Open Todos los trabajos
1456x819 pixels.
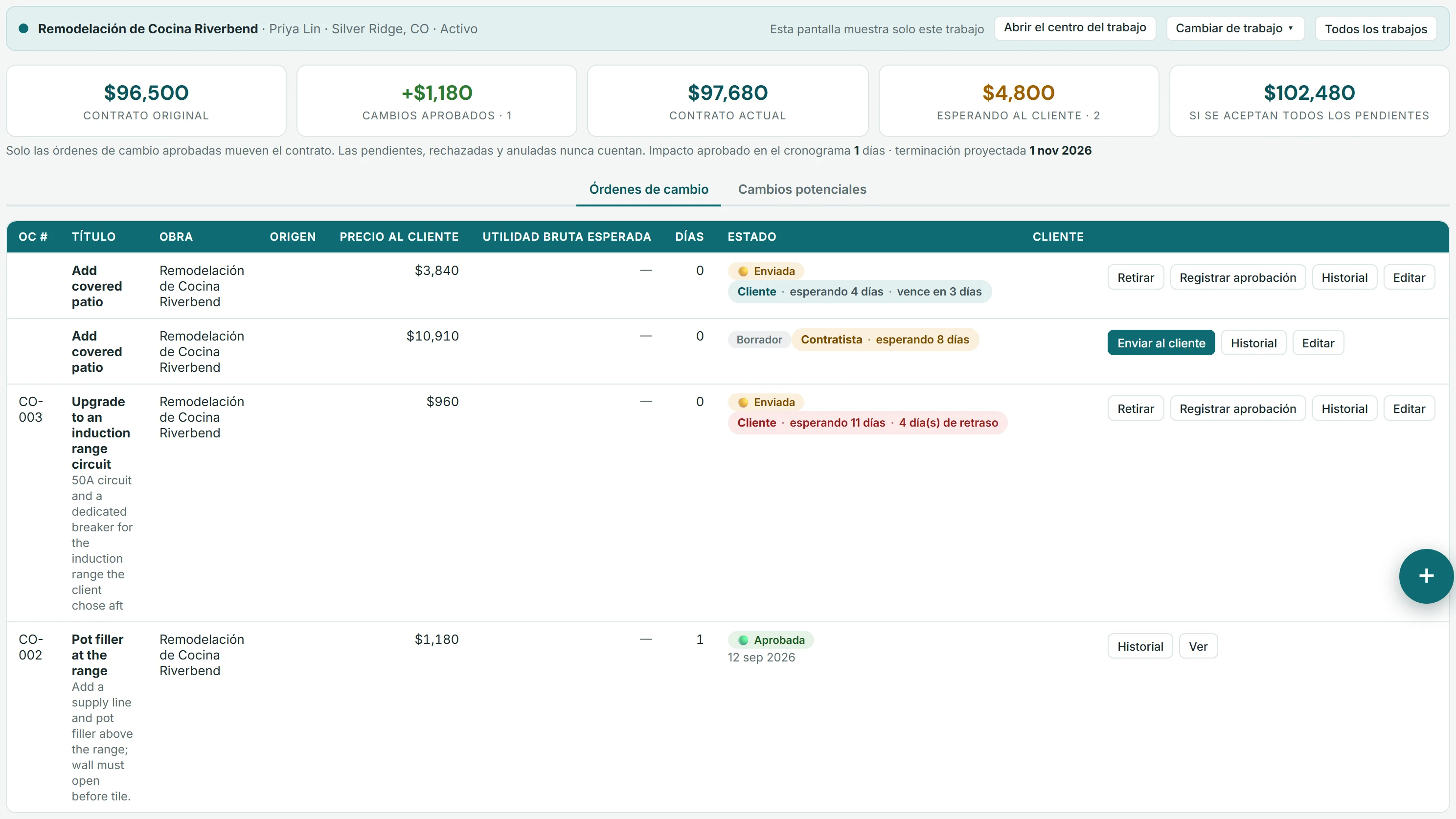click(x=1376, y=29)
